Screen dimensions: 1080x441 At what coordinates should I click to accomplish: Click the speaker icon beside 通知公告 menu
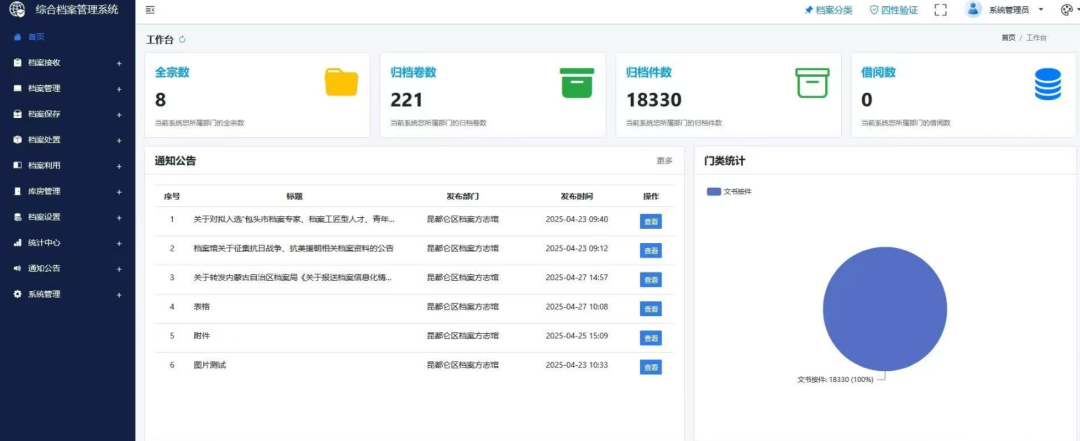pos(18,269)
